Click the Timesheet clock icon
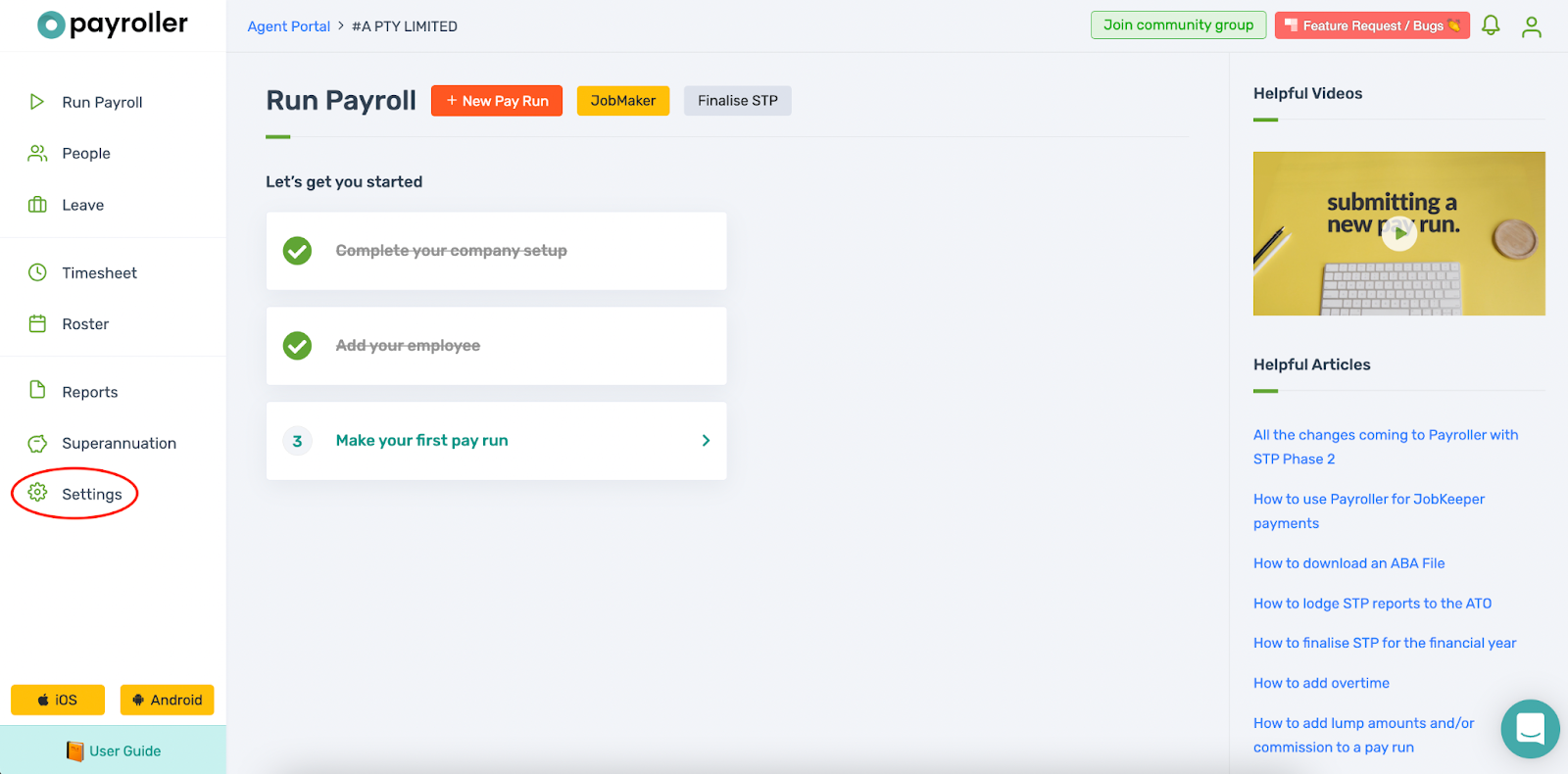The image size is (1568, 774). click(x=37, y=272)
